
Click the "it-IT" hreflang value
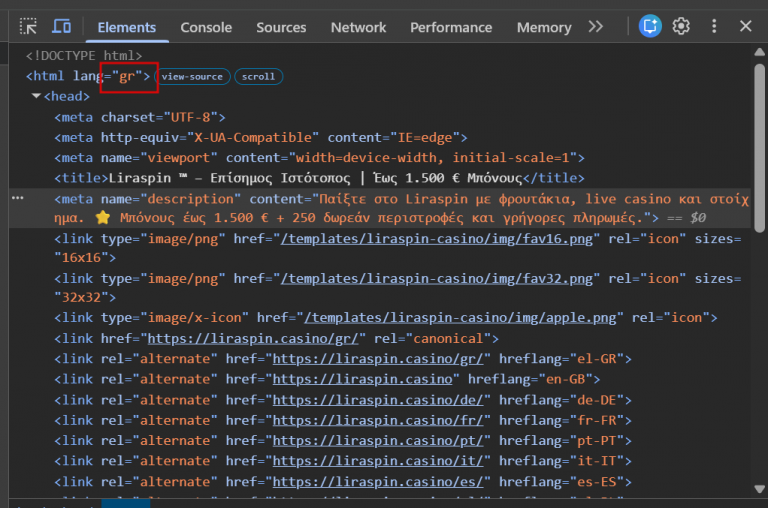597,461
